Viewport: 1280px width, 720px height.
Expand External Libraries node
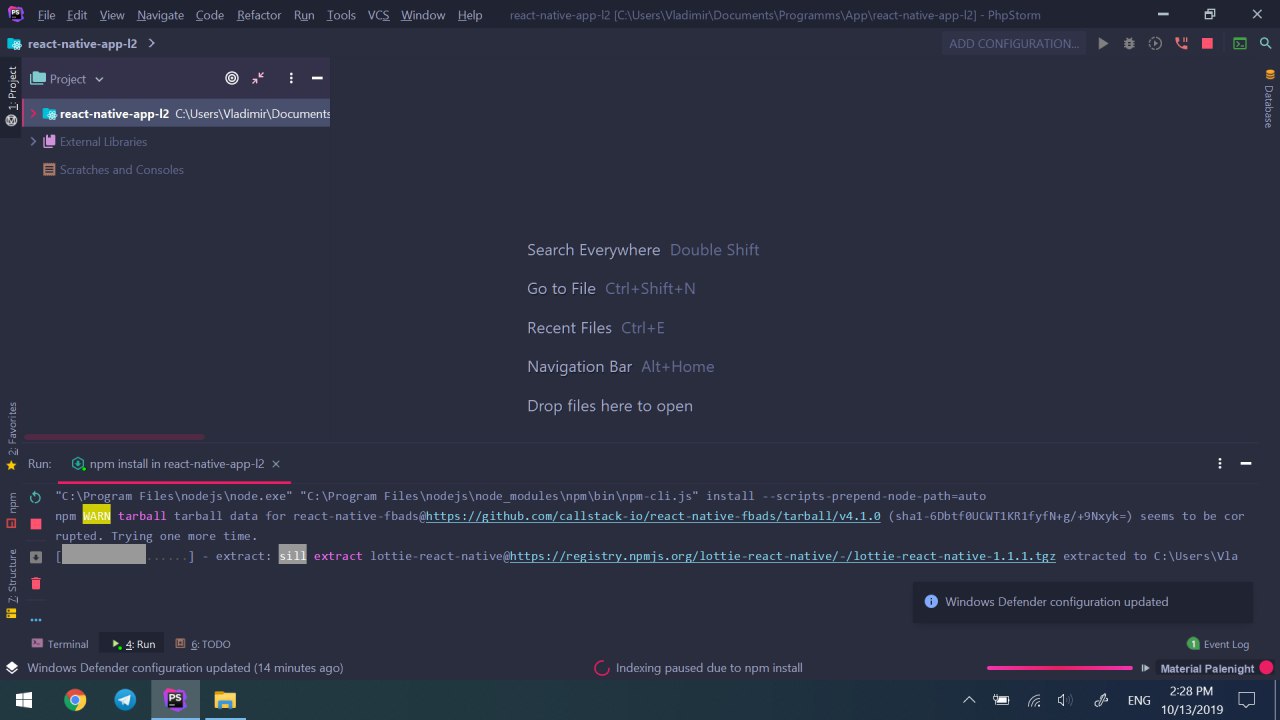coord(33,141)
